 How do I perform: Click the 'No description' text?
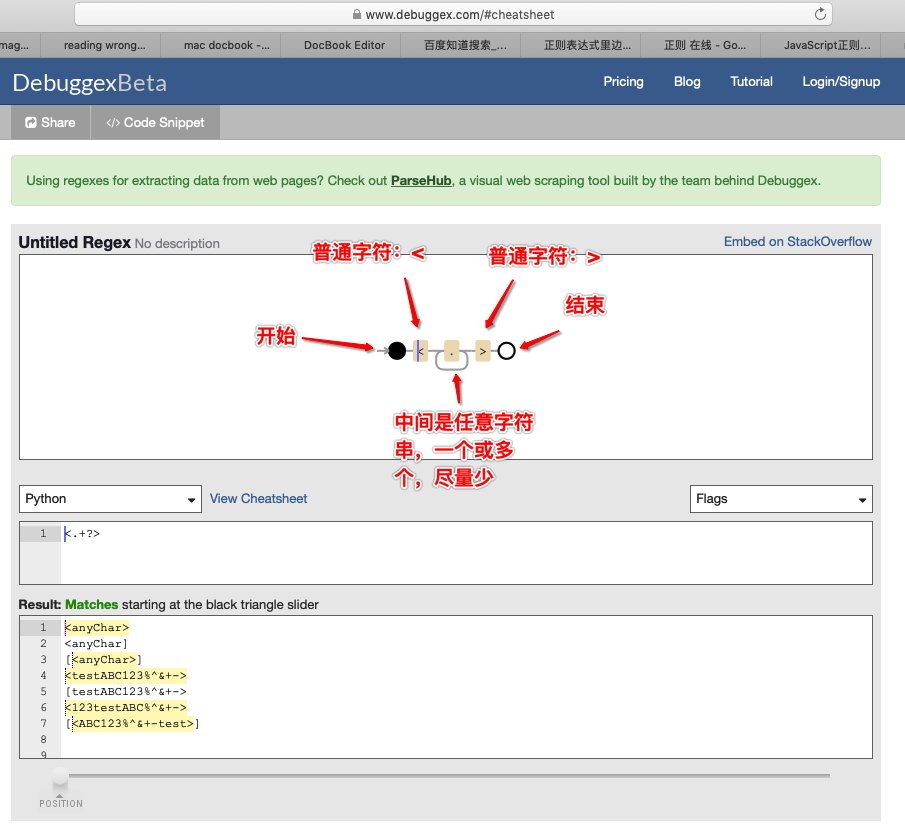click(x=177, y=244)
